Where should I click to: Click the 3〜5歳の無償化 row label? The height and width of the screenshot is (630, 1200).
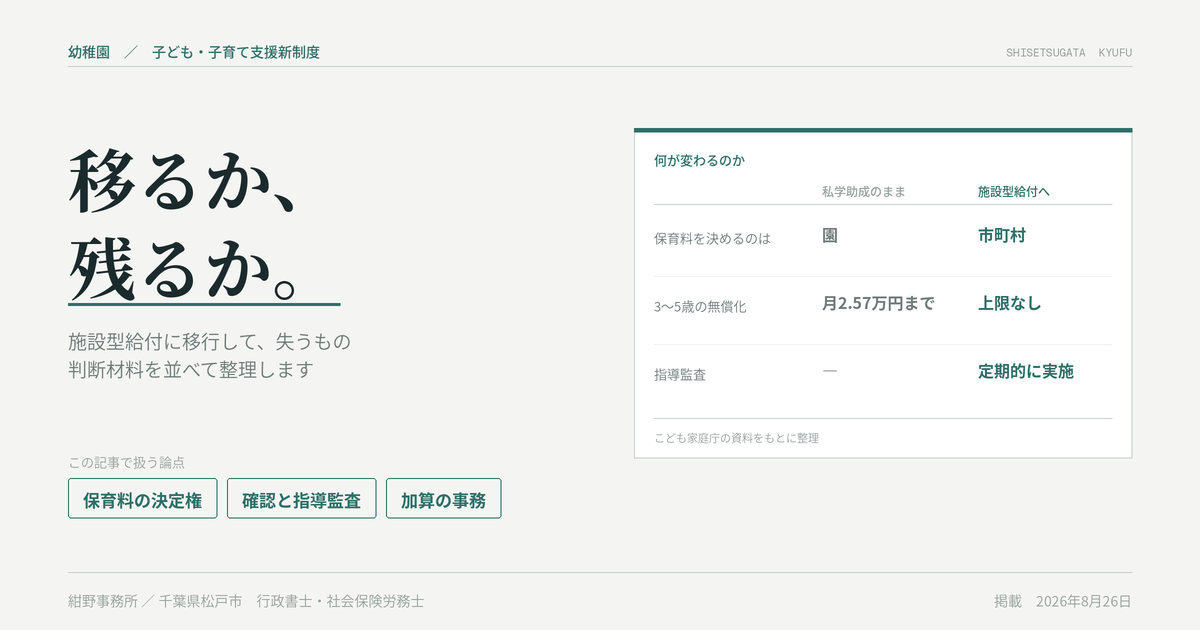(x=700, y=307)
